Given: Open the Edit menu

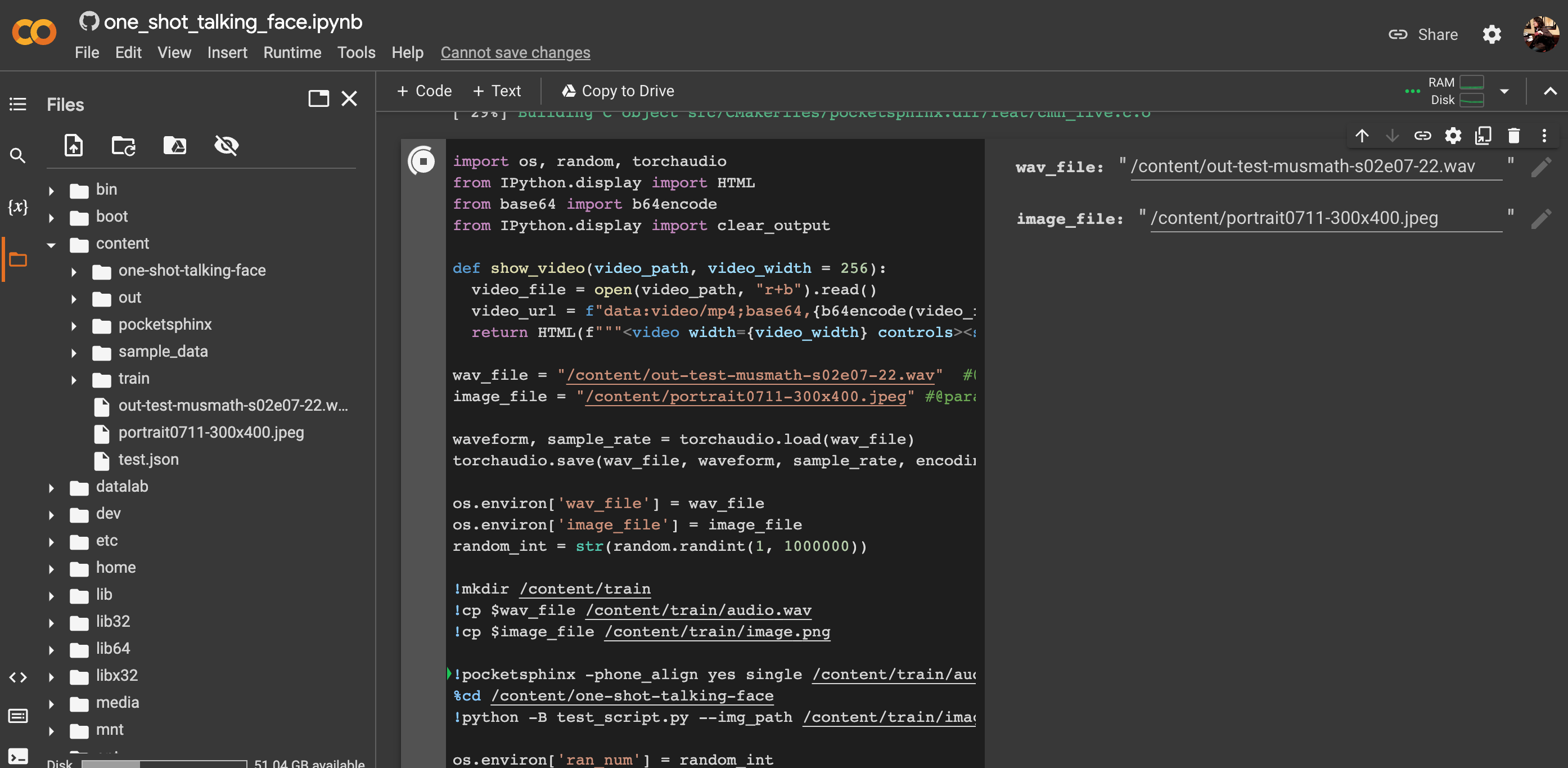Looking at the screenshot, I should [x=128, y=52].
